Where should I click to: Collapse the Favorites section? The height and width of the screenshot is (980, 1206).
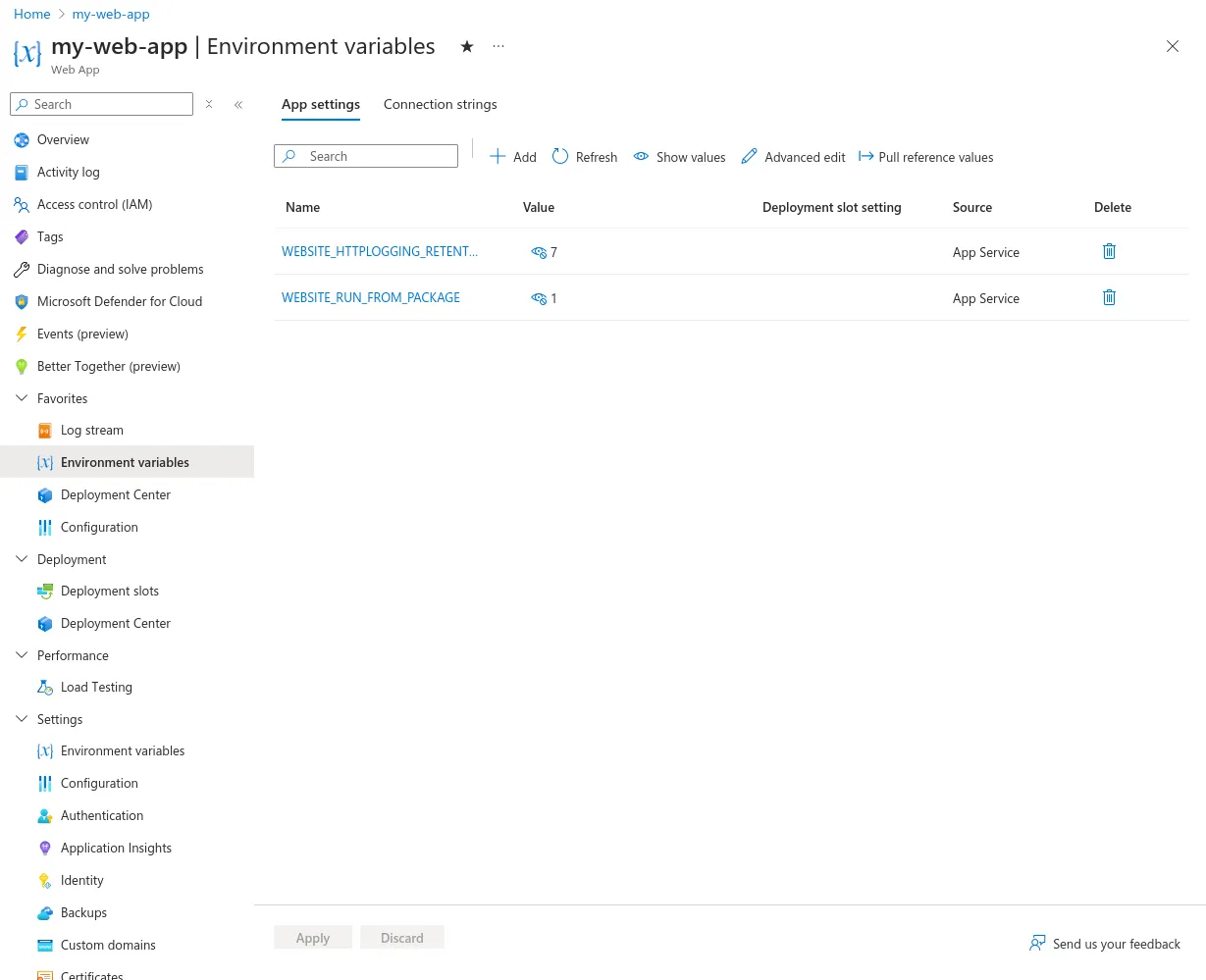click(22, 398)
